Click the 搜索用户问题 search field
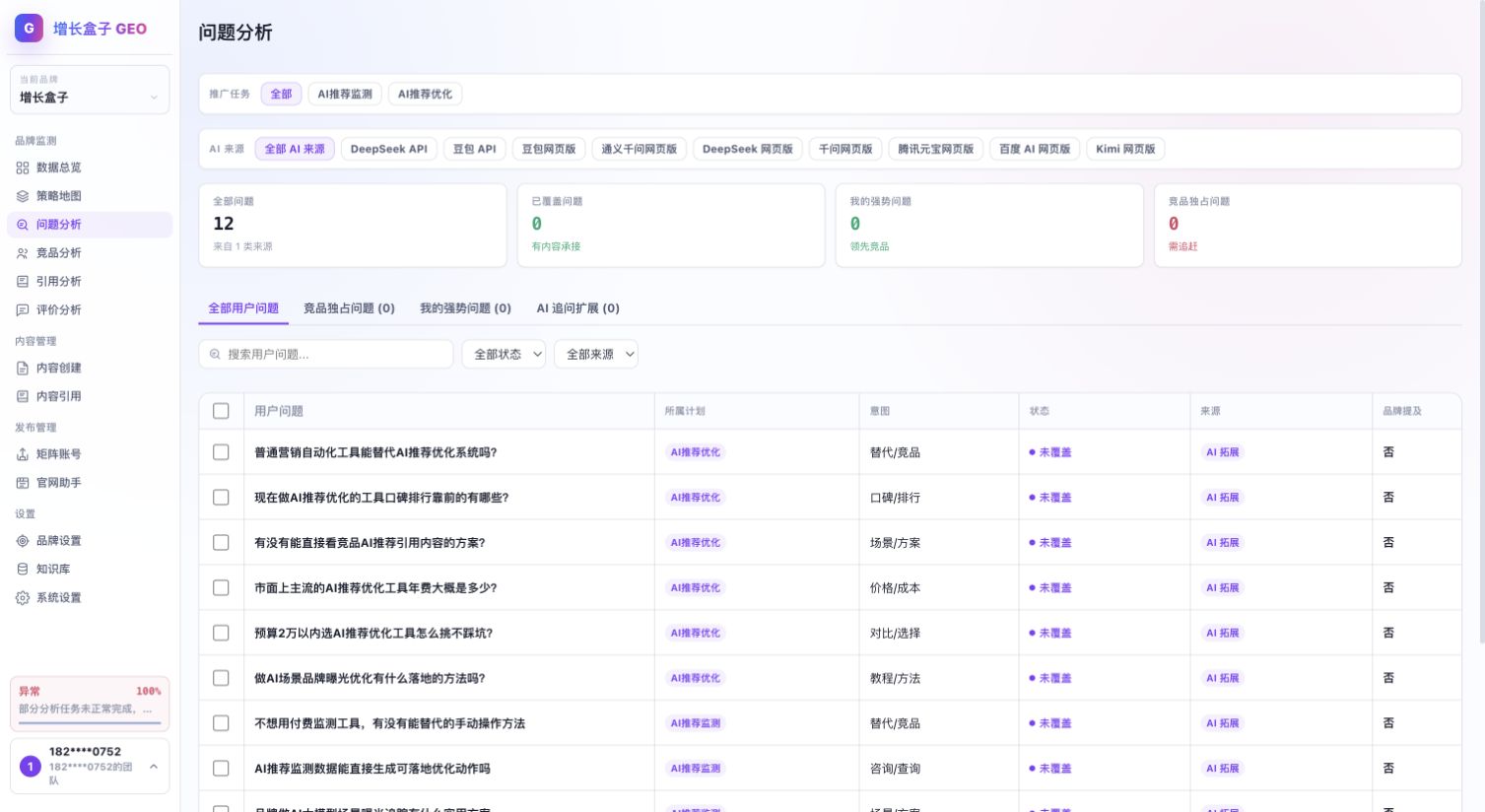1485x812 pixels. click(x=326, y=355)
